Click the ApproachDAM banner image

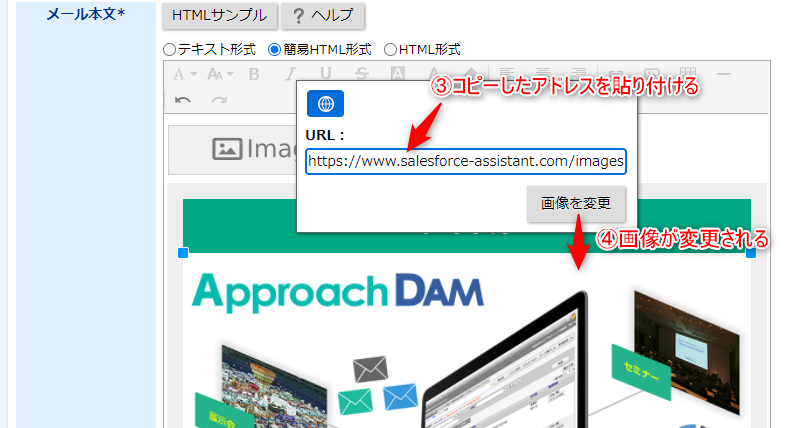click(467, 340)
